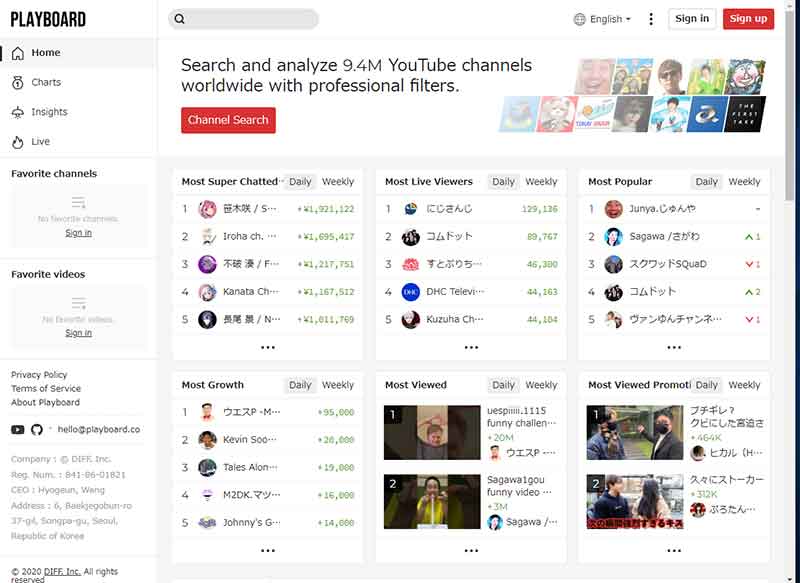Image resolution: width=800 pixels, height=583 pixels.
Task: Open the first Most Viewed Promotion thumbnail
Action: 635,433
